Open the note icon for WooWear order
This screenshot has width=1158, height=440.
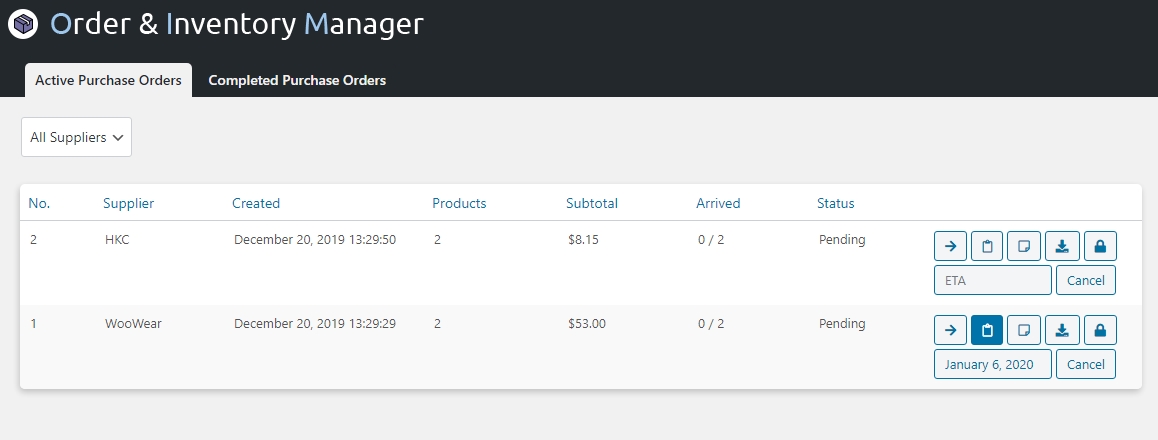pos(1024,330)
